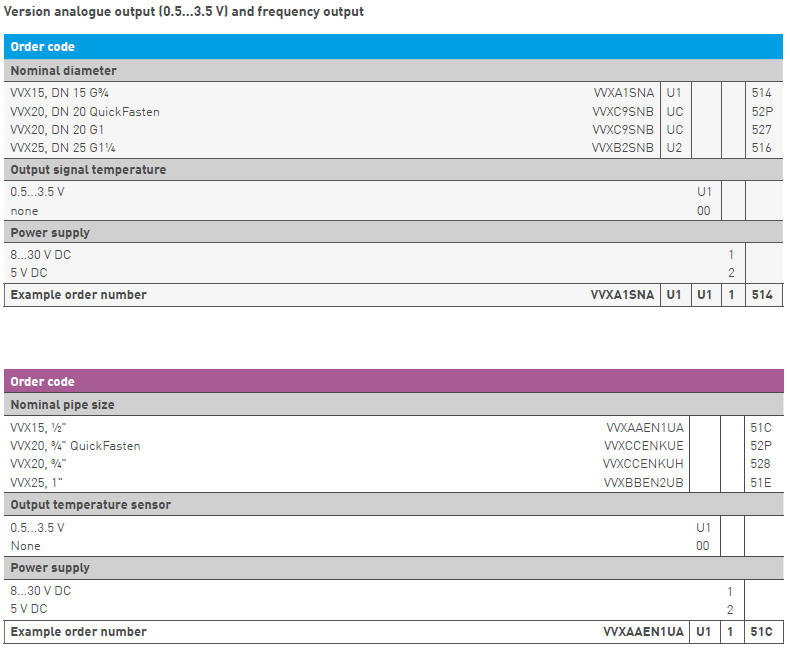This screenshot has height=648, width=790.
Task: Click '00' code under Output temperature sensor
Action: (x=703, y=546)
